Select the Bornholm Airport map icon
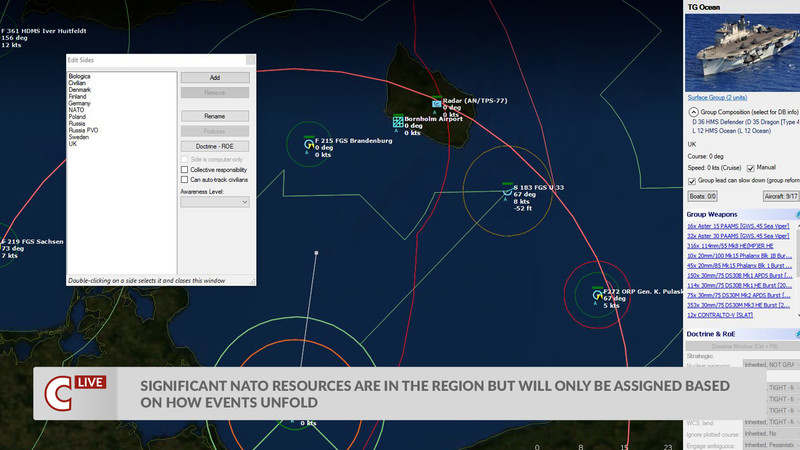The height and width of the screenshot is (450, 800). tap(398, 122)
